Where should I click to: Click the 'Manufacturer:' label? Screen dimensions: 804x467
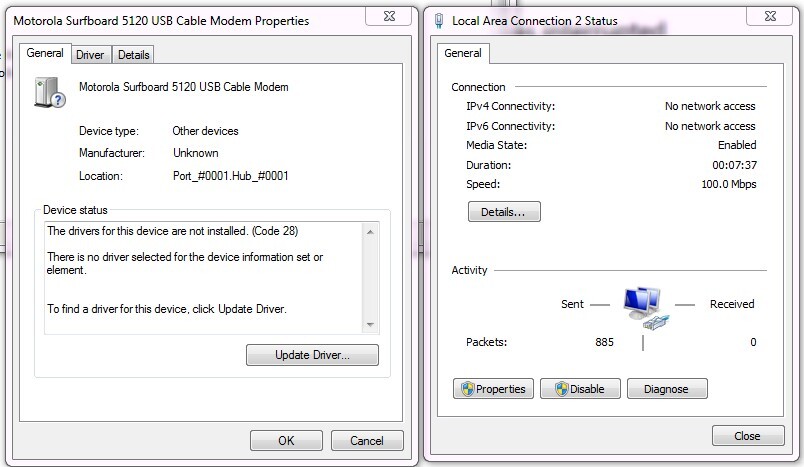pyautogui.click(x=112, y=153)
